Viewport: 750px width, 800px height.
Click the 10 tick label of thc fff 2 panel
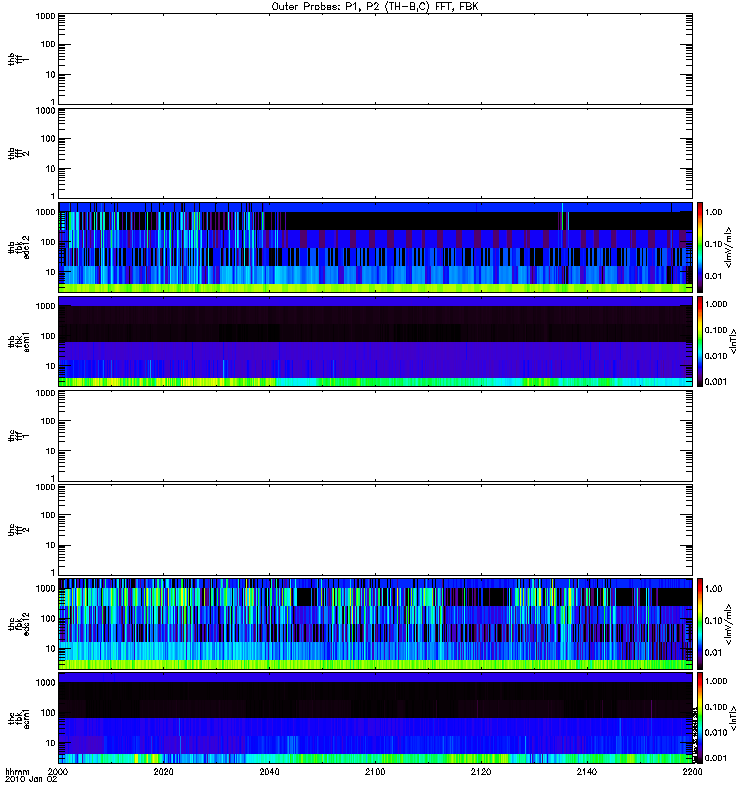[x=51, y=546]
